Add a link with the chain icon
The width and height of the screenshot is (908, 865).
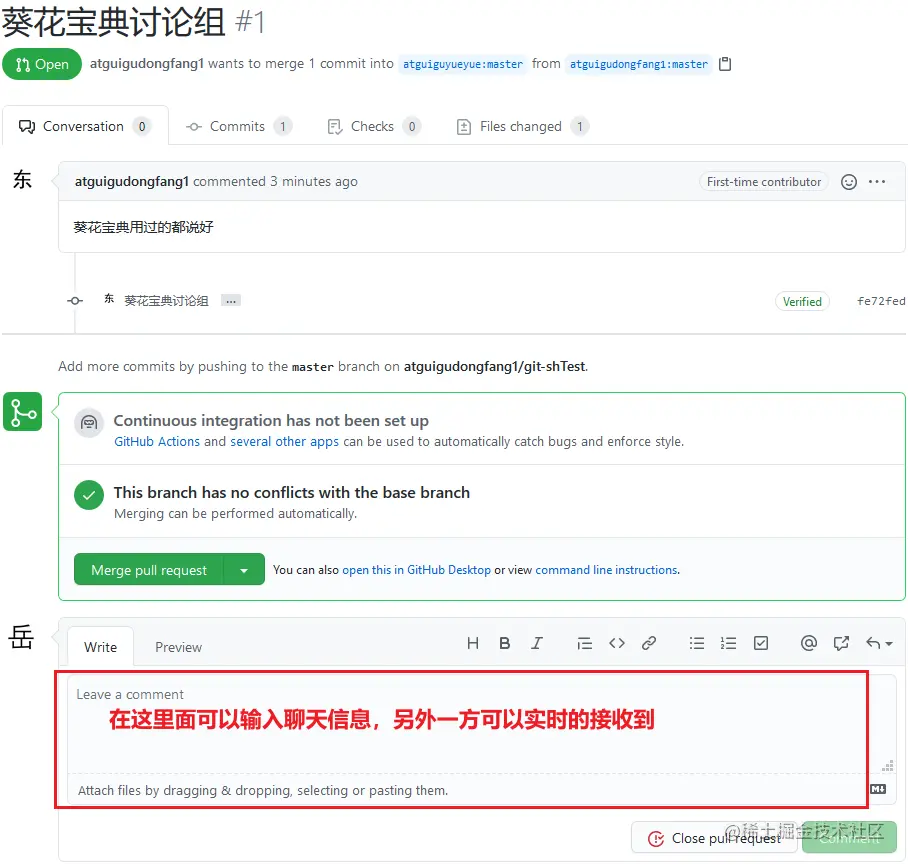[x=649, y=643]
